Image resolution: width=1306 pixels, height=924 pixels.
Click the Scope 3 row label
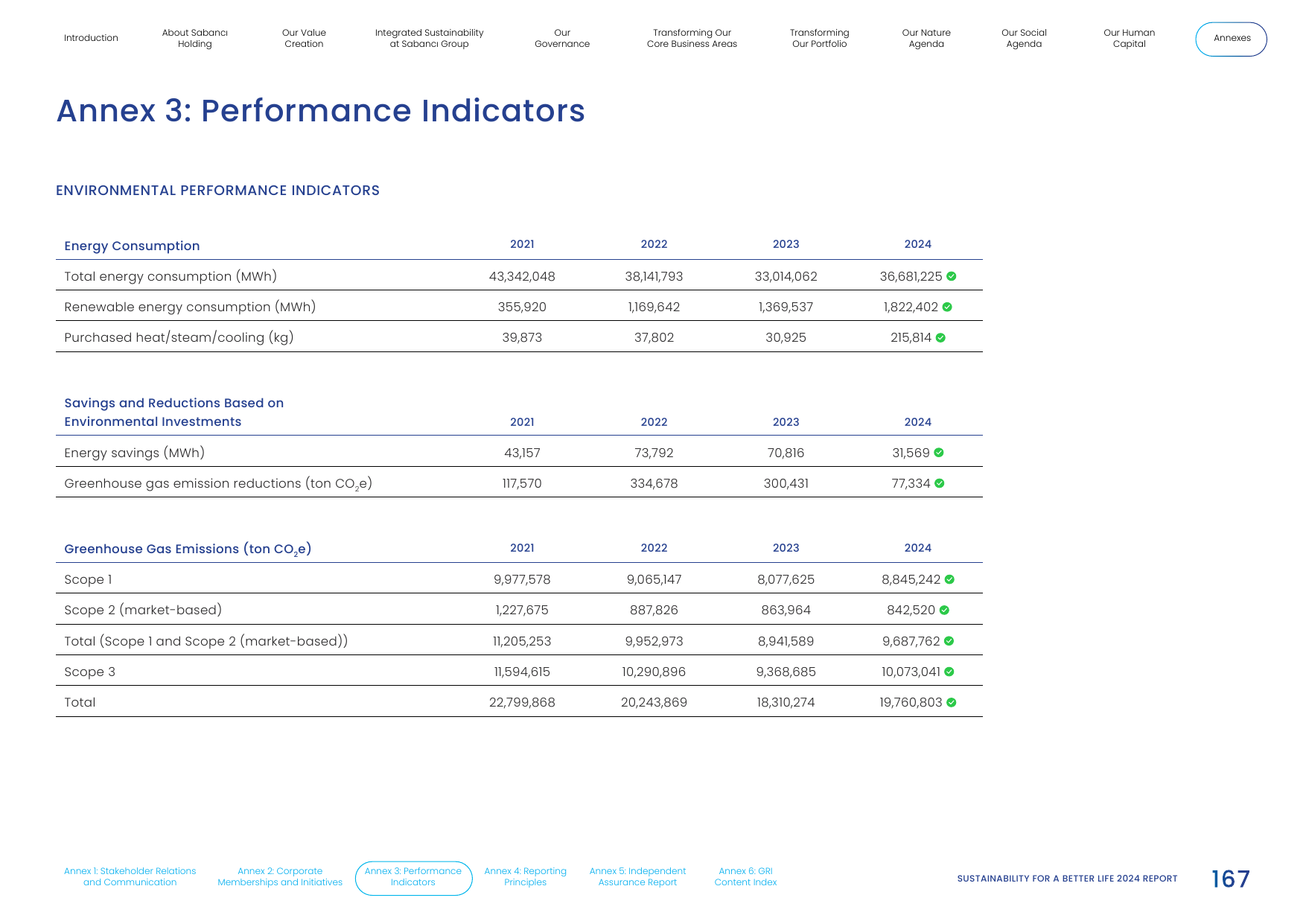coord(89,672)
